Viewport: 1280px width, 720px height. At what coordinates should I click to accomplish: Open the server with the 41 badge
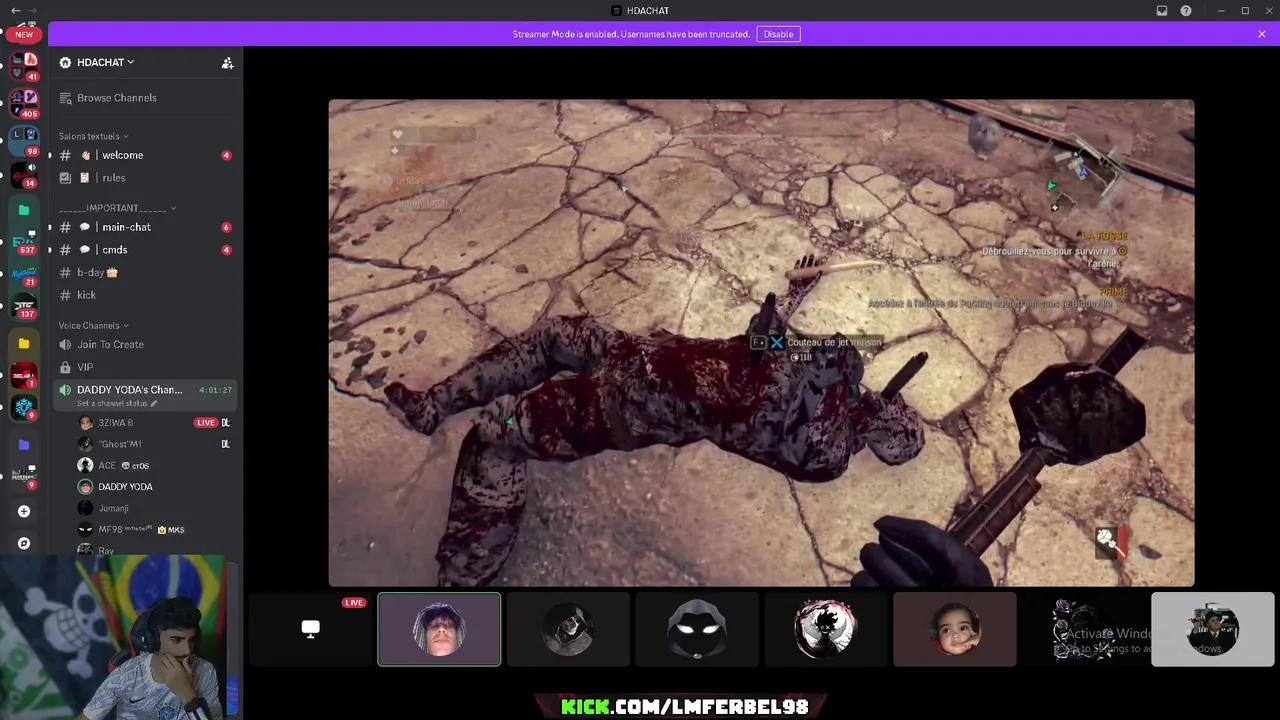(24, 66)
